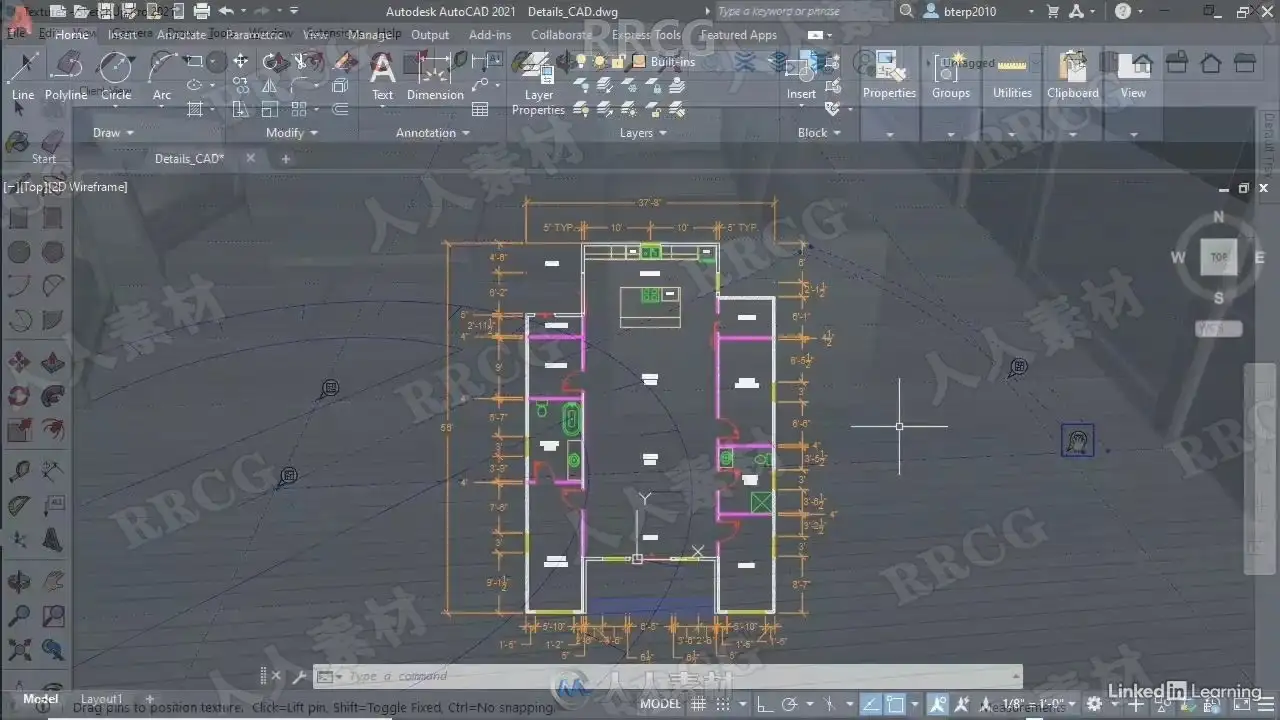Open the Output ribbon tab

[x=430, y=34]
